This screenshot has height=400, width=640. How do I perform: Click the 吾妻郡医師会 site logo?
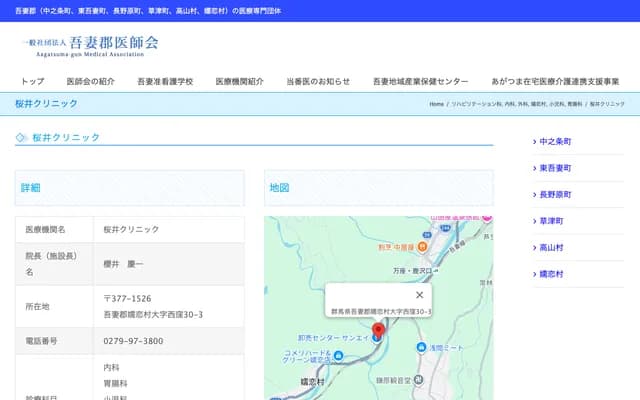(x=90, y=45)
